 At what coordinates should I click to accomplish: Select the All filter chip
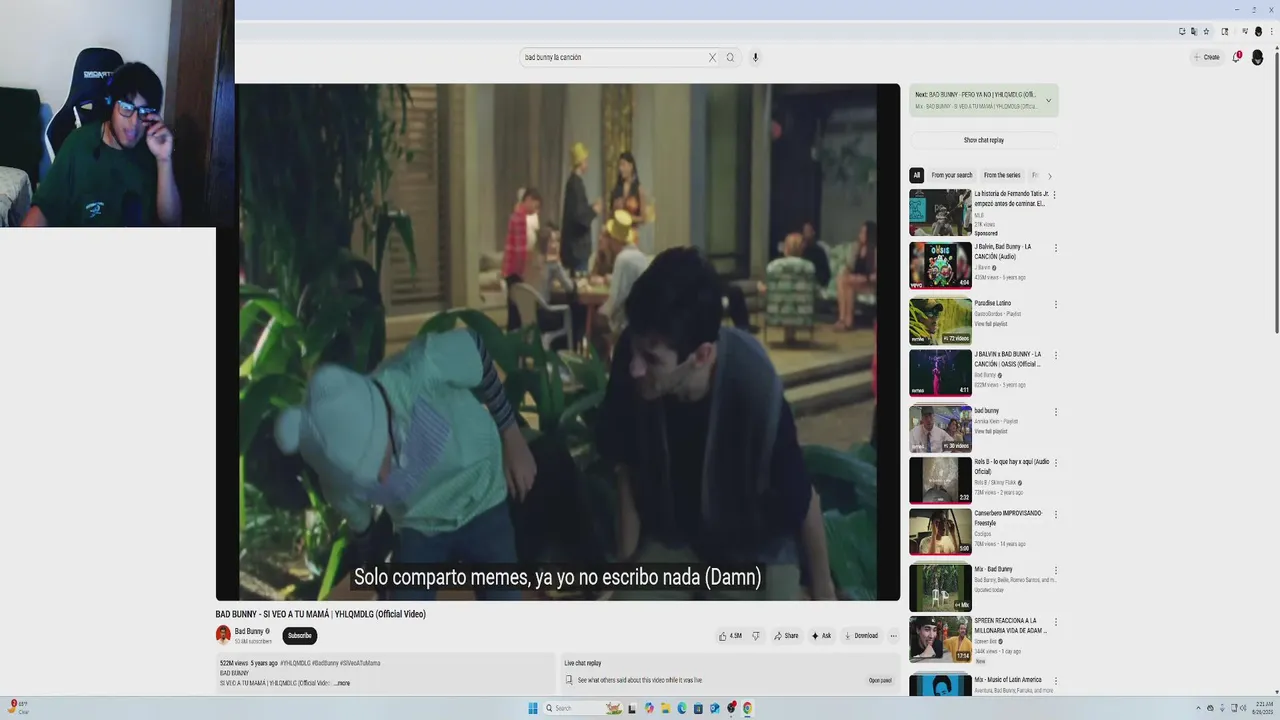(x=916, y=175)
